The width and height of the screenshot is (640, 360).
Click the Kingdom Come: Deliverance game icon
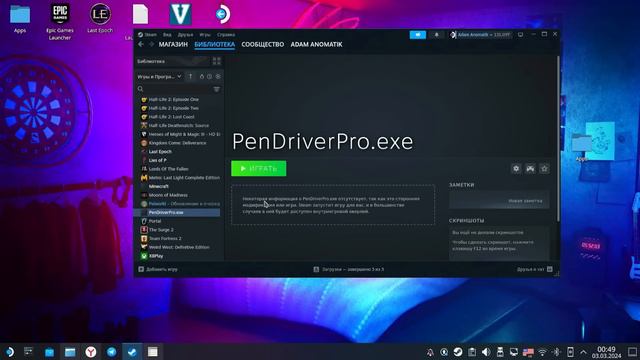[144, 143]
